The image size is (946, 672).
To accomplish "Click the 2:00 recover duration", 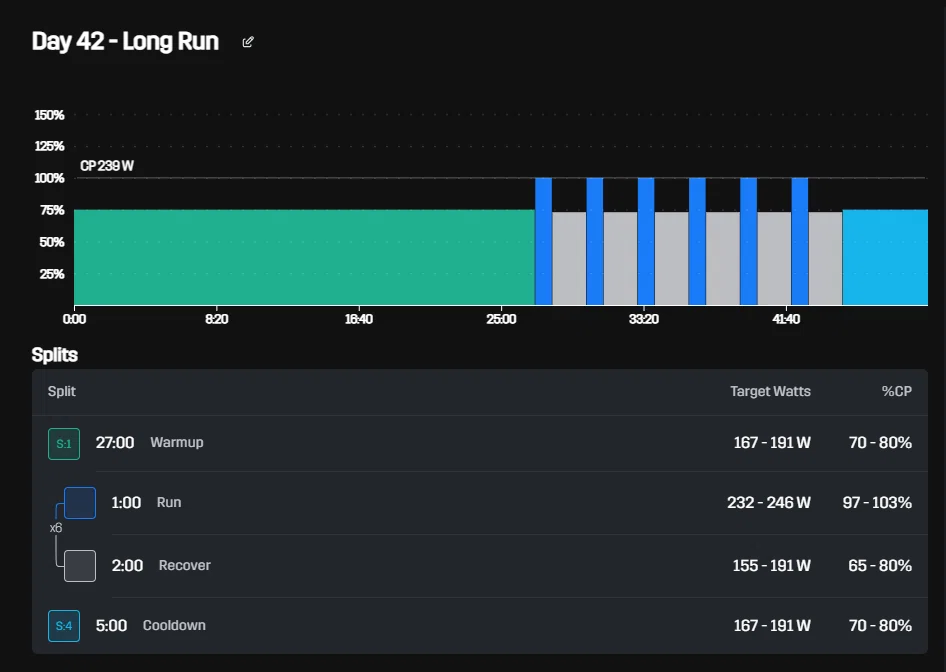I will point(127,565).
